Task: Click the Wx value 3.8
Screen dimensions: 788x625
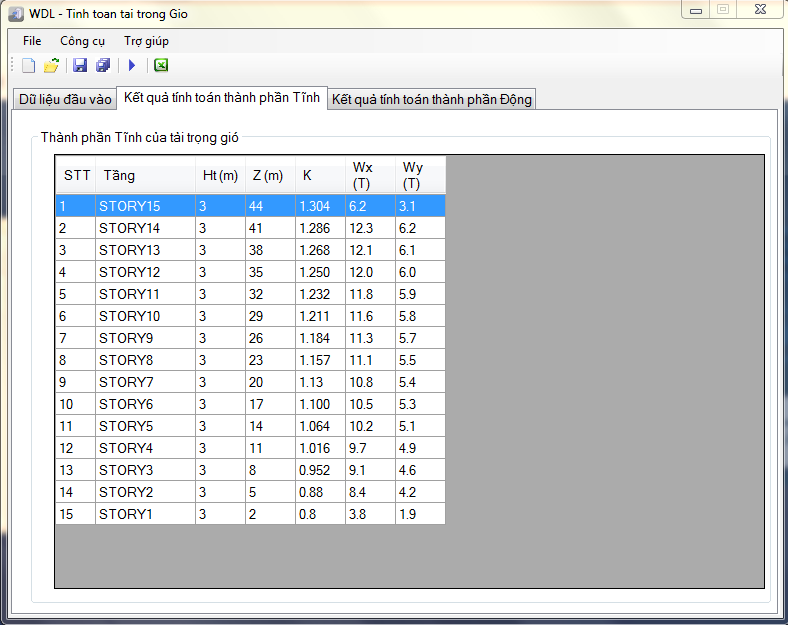Action: (x=370, y=514)
